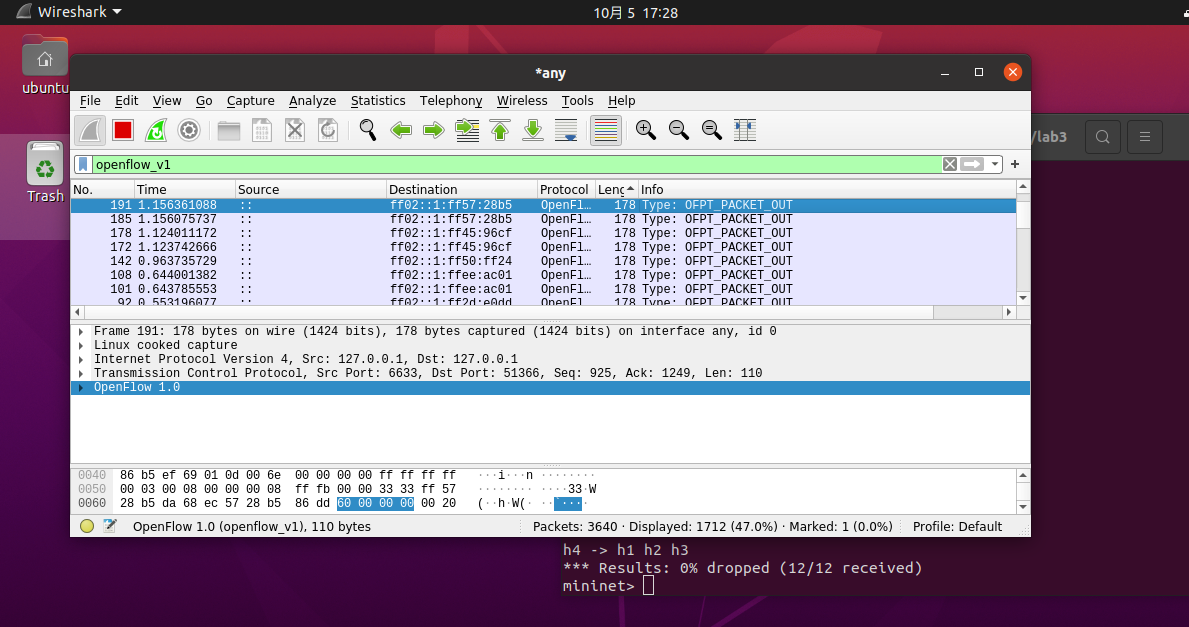Open capture options gear icon
The width and height of the screenshot is (1189, 627).
tap(189, 130)
